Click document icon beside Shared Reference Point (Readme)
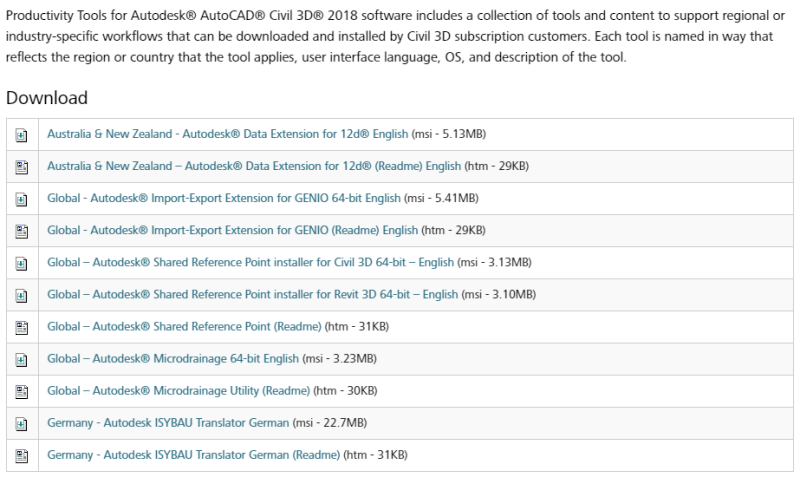Screen dimensions: 800x484 [21, 328]
